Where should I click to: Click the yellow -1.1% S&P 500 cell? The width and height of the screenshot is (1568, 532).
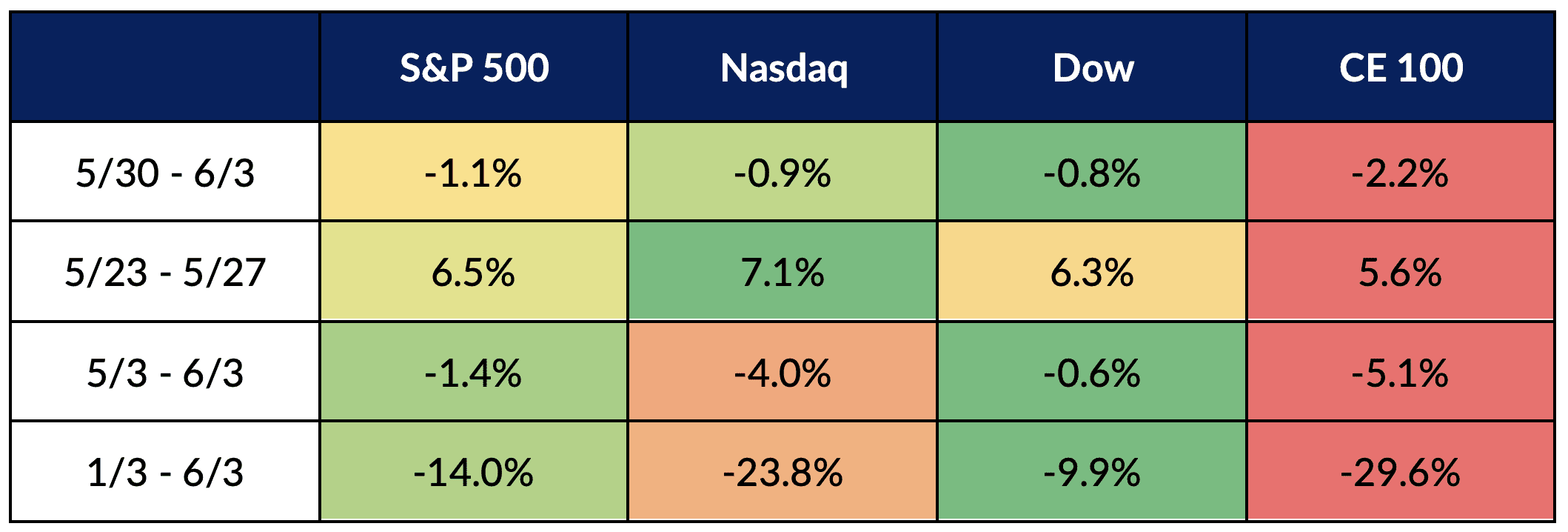pos(474,173)
